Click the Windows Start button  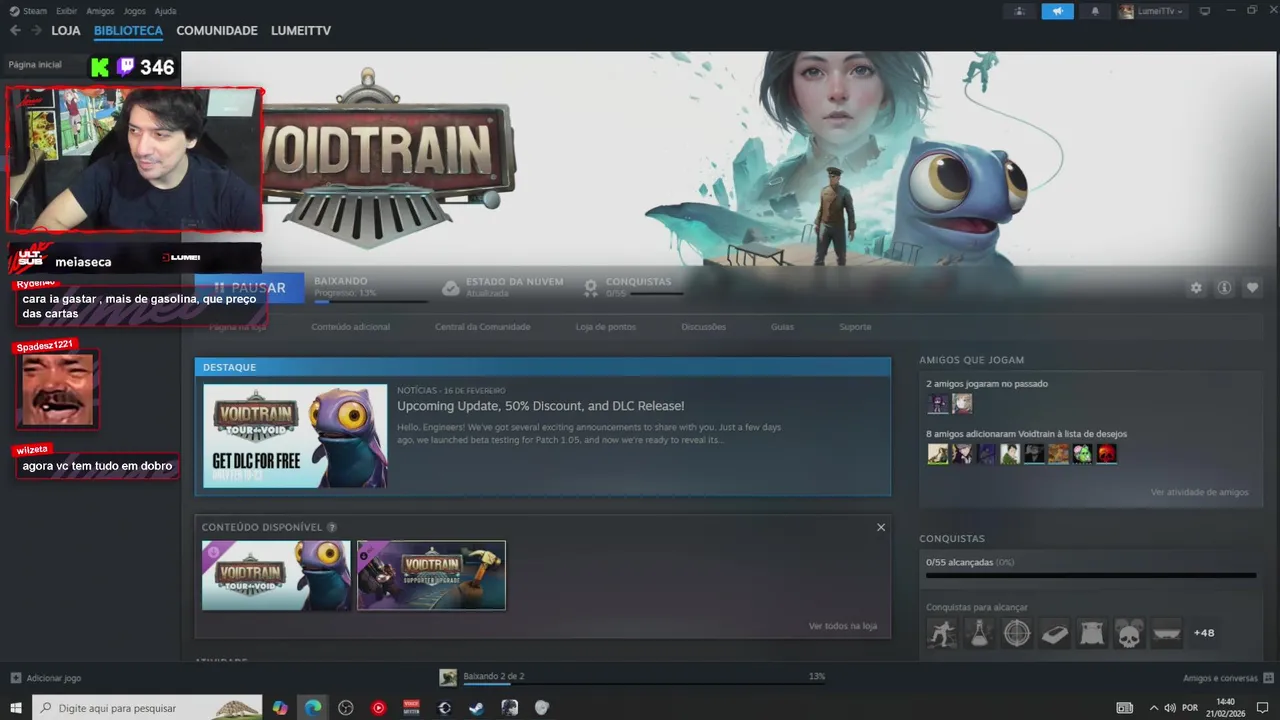[16, 708]
